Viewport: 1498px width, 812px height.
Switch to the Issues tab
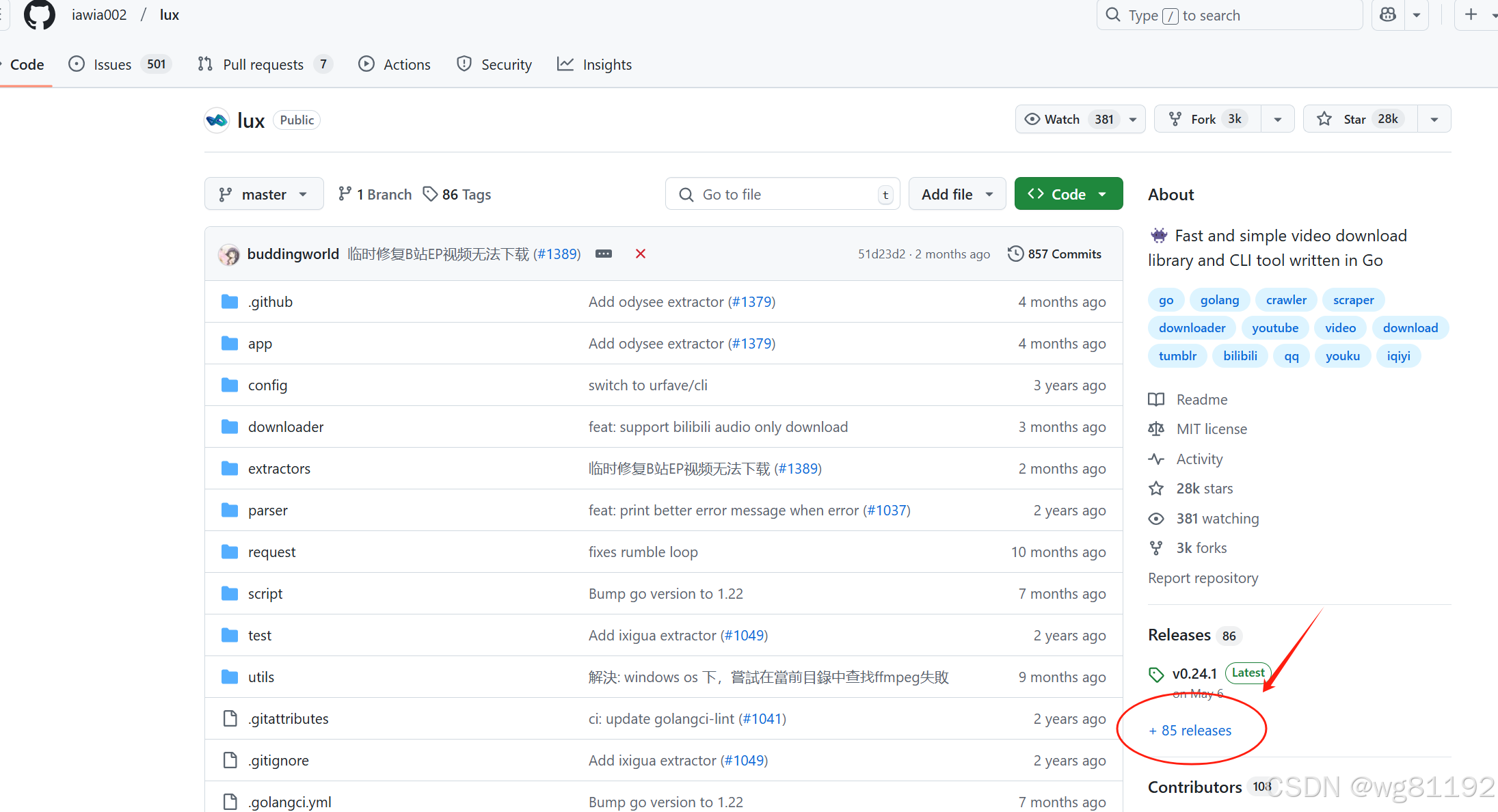click(113, 65)
